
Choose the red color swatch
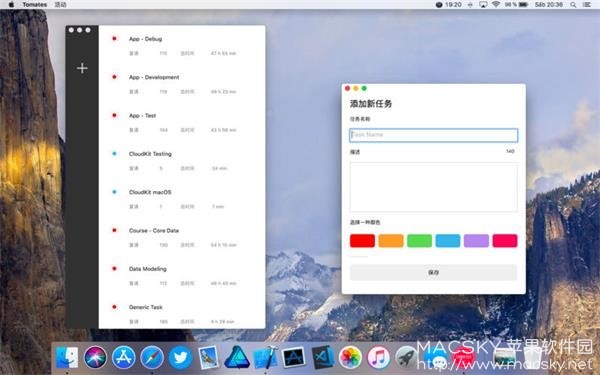click(362, 241)
